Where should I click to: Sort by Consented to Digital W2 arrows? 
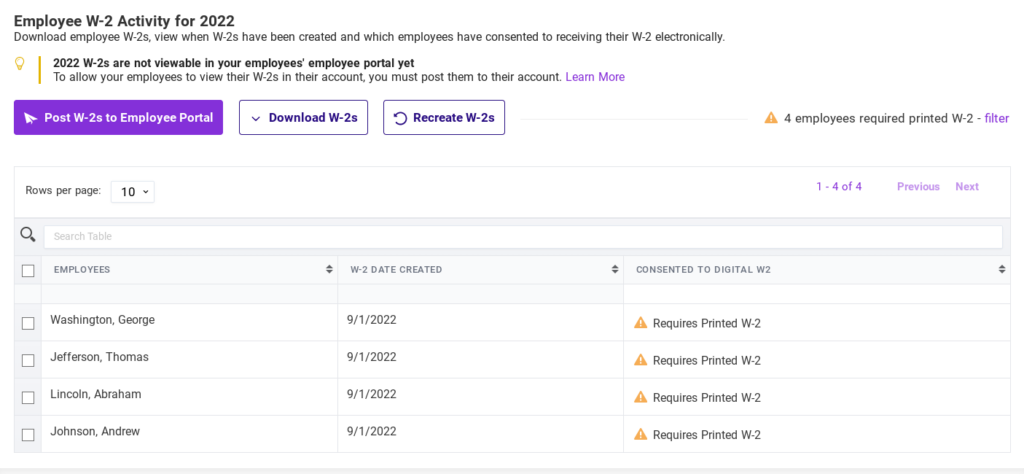1002,270
